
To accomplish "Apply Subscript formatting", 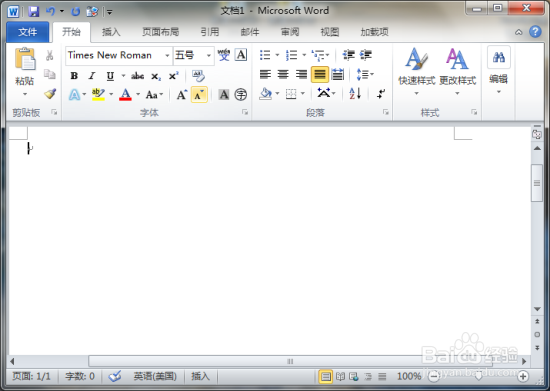I will [156, 76].
